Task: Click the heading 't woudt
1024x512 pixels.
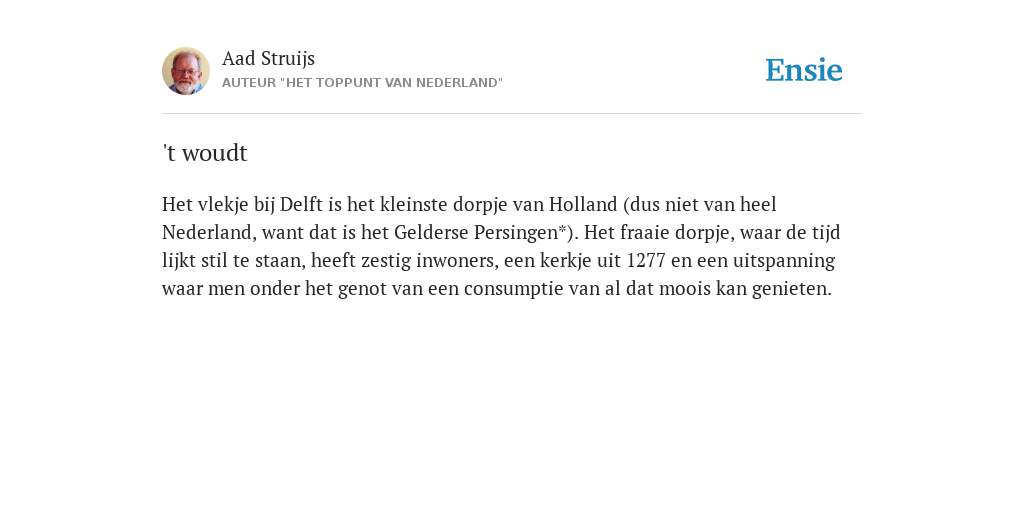Action: (x=205, y=153)
